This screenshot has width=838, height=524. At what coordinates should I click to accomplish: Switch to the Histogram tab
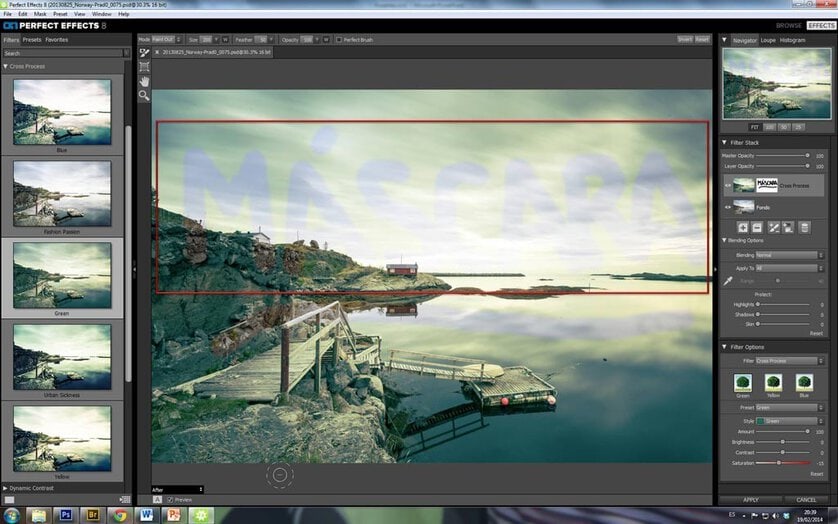[792, 40]
